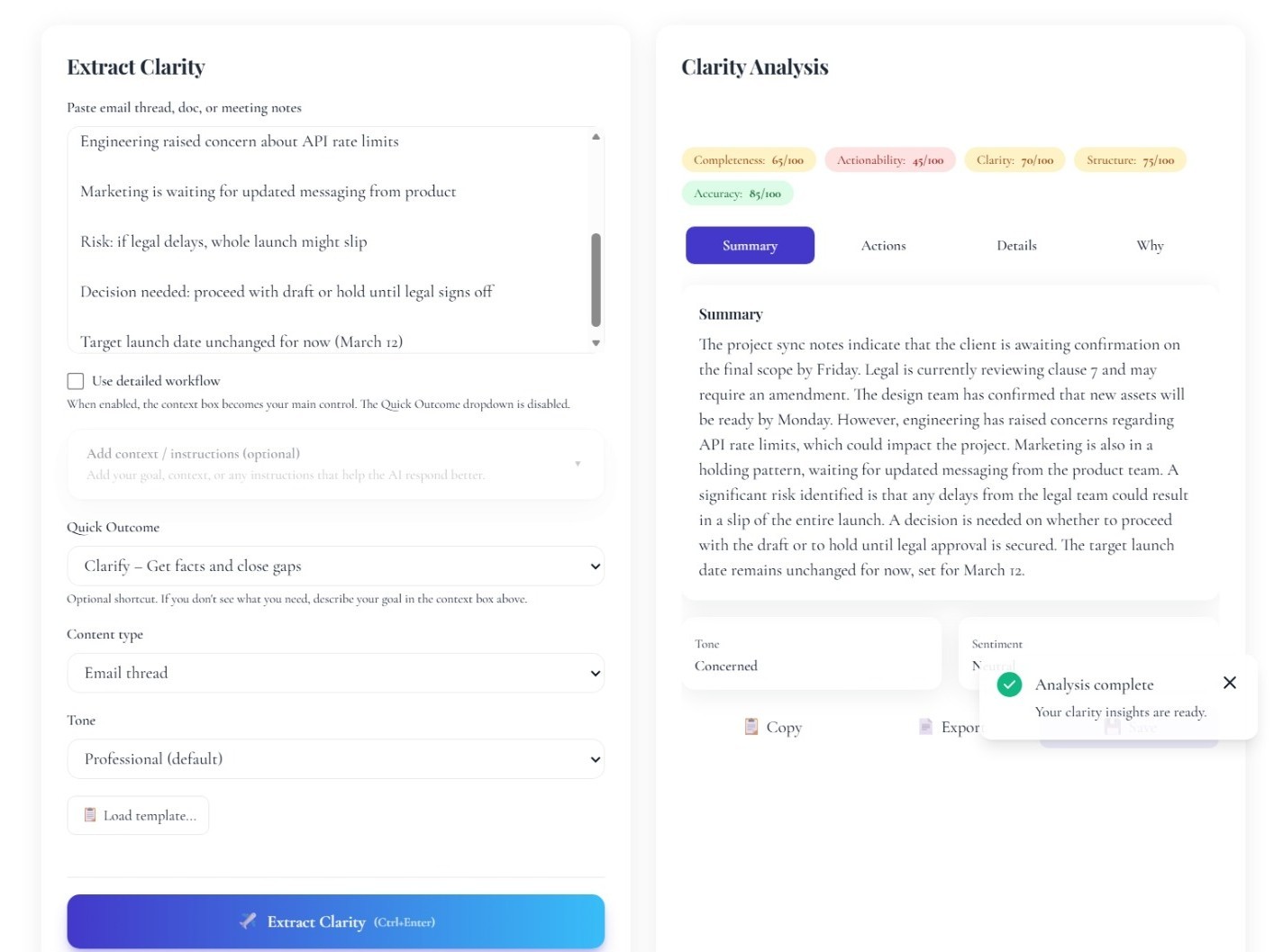Click the scrollbar down arrow in the notes box

click(596, 343)
